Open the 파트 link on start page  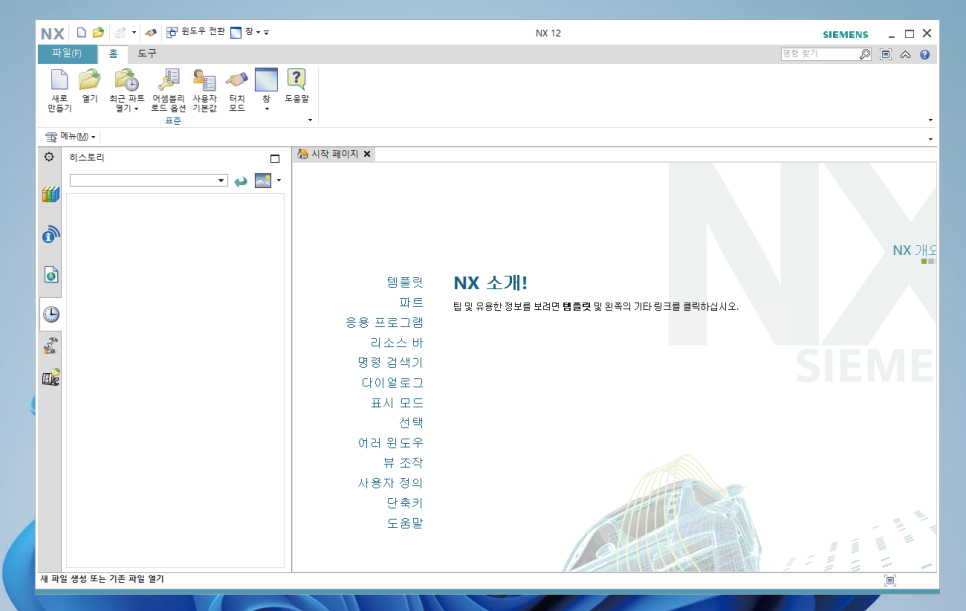tap(411, 302)
